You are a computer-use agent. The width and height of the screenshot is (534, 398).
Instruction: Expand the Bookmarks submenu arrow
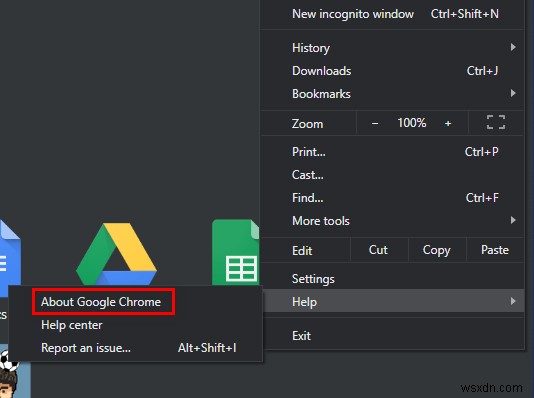coord(513,93)
